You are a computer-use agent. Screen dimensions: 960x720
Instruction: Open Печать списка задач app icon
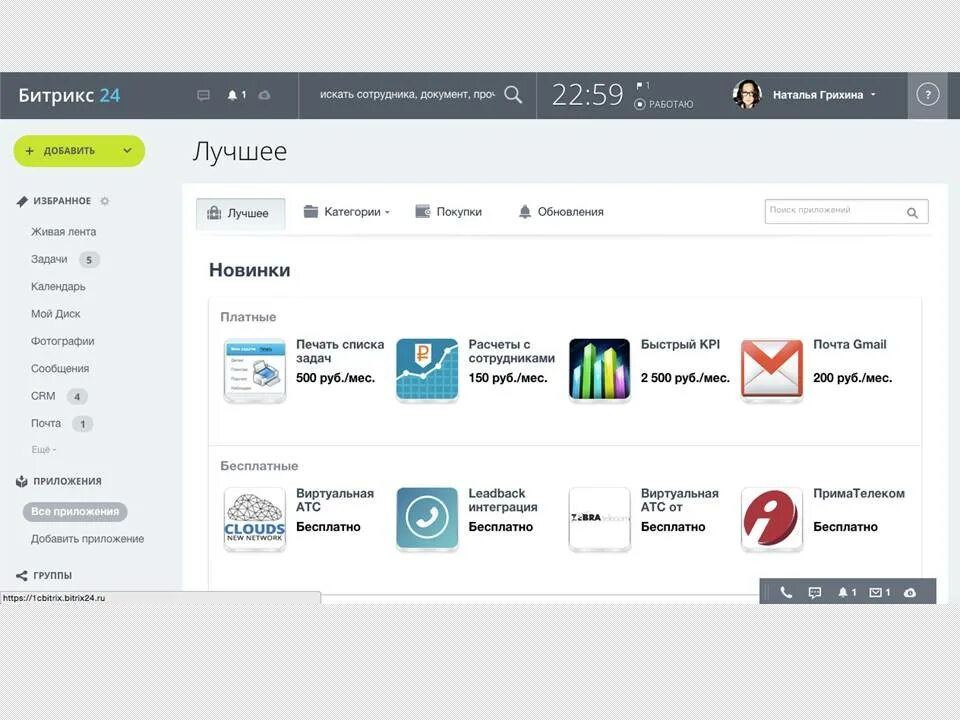click(255, 370)
